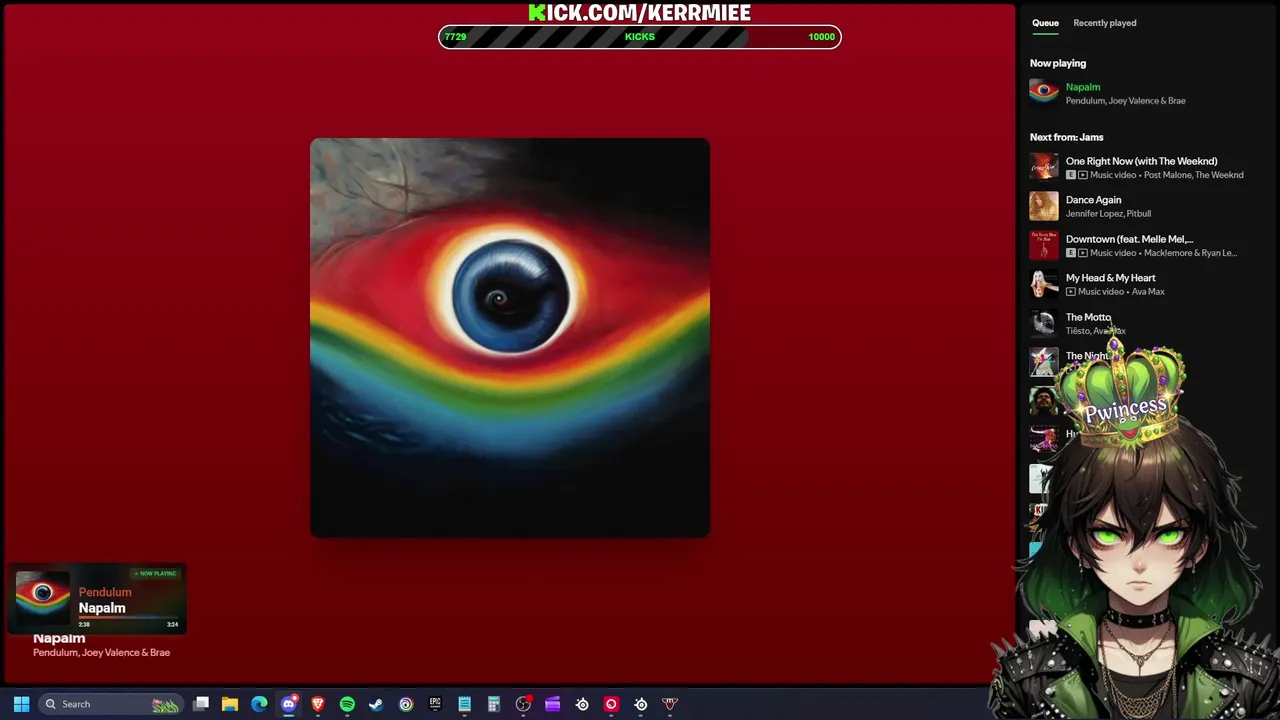Play My Head & My Heart track
This screenshot has height=720, width=1280.
pyautogui.click(x=1110, y=278)
